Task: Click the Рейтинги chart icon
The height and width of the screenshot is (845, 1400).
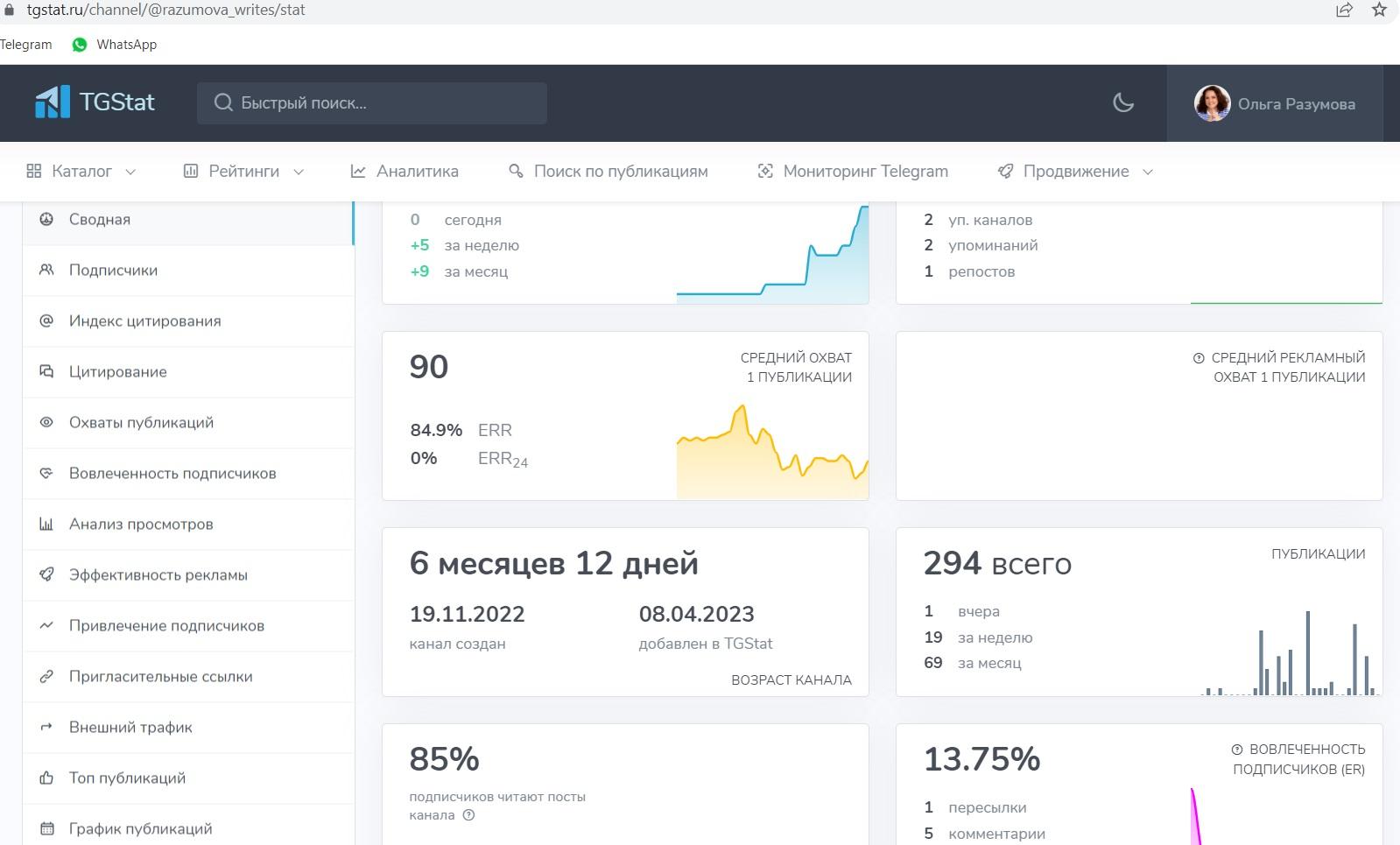Action: (x=191, y=172)
